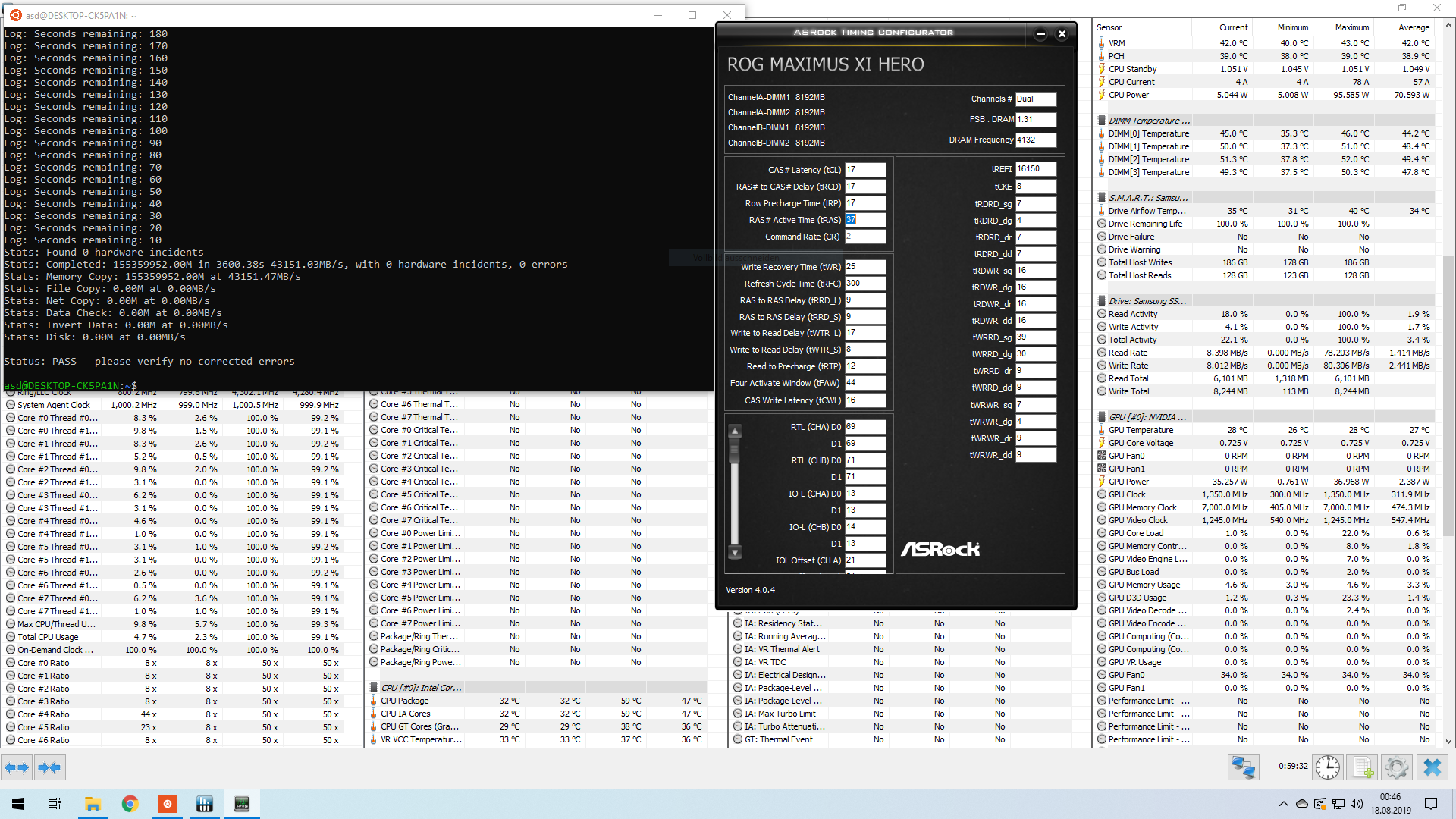Click HWiNFO collapse columns arrows icon

pyautogui.click(x=49, y=767)
